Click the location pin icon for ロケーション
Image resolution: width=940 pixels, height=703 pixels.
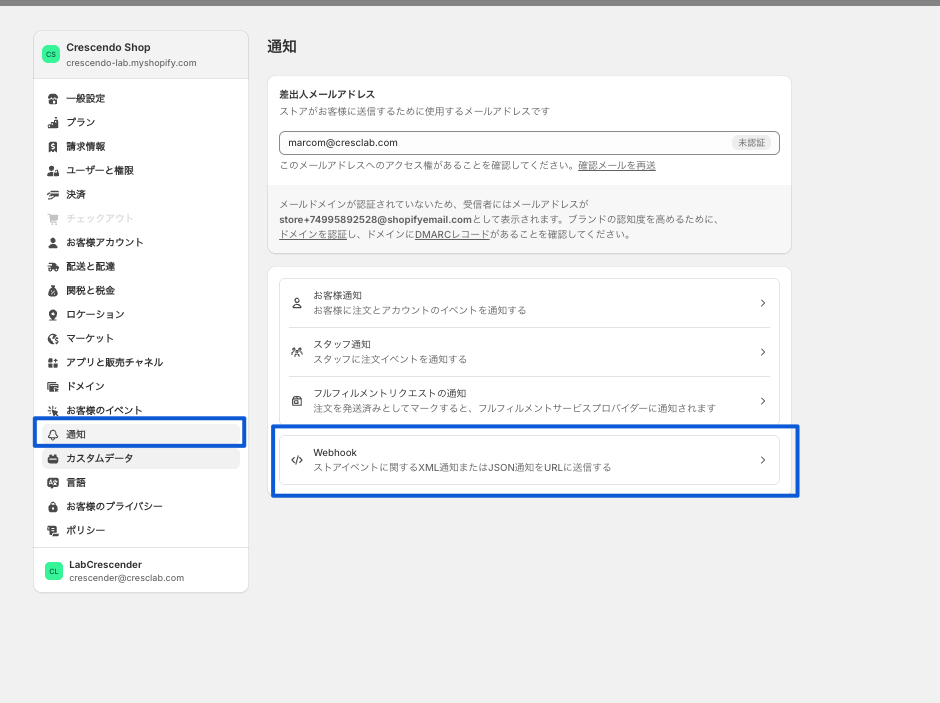tap(53, 315)
